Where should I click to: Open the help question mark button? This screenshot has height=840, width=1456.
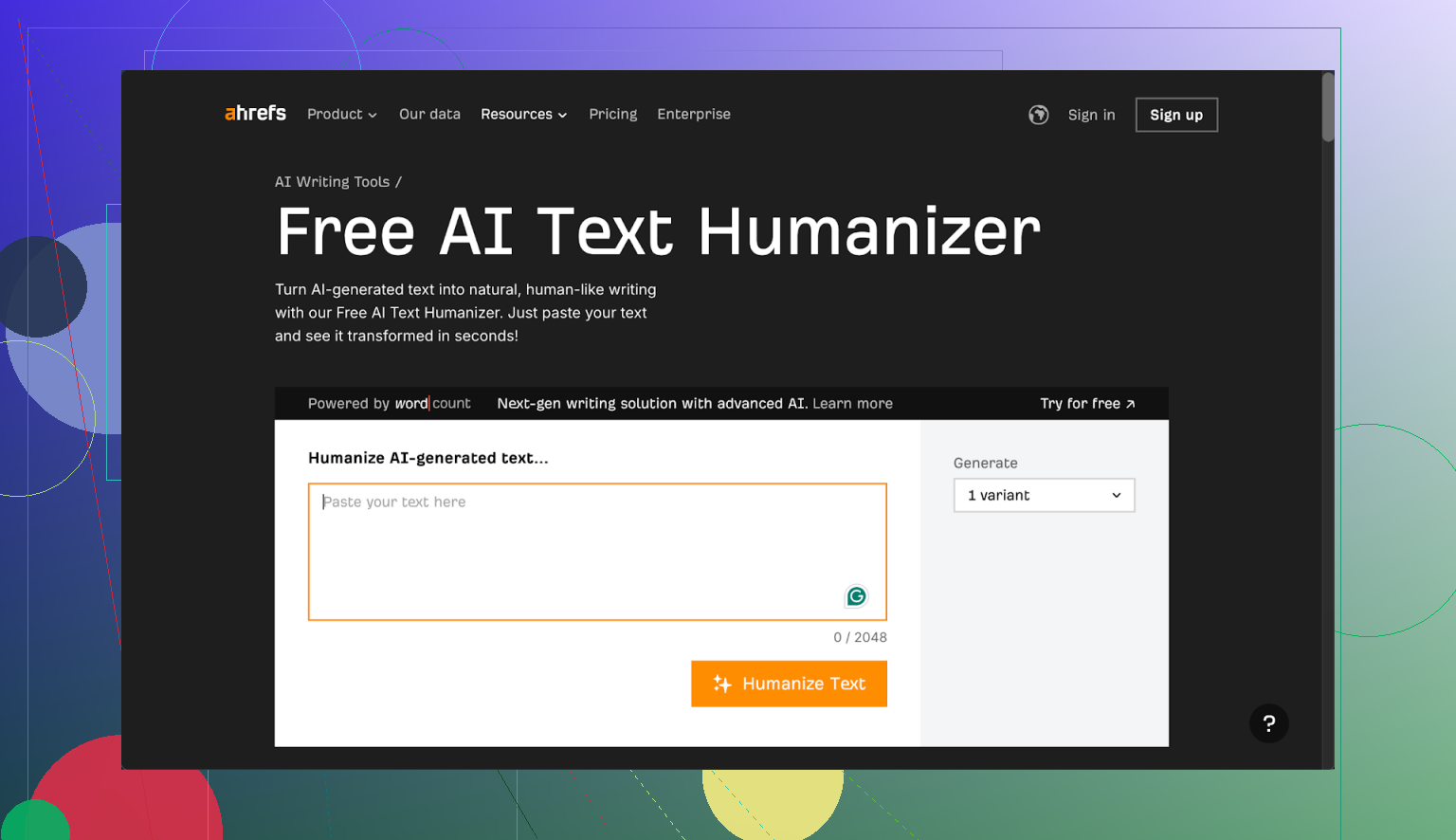tap(1268, 723)
